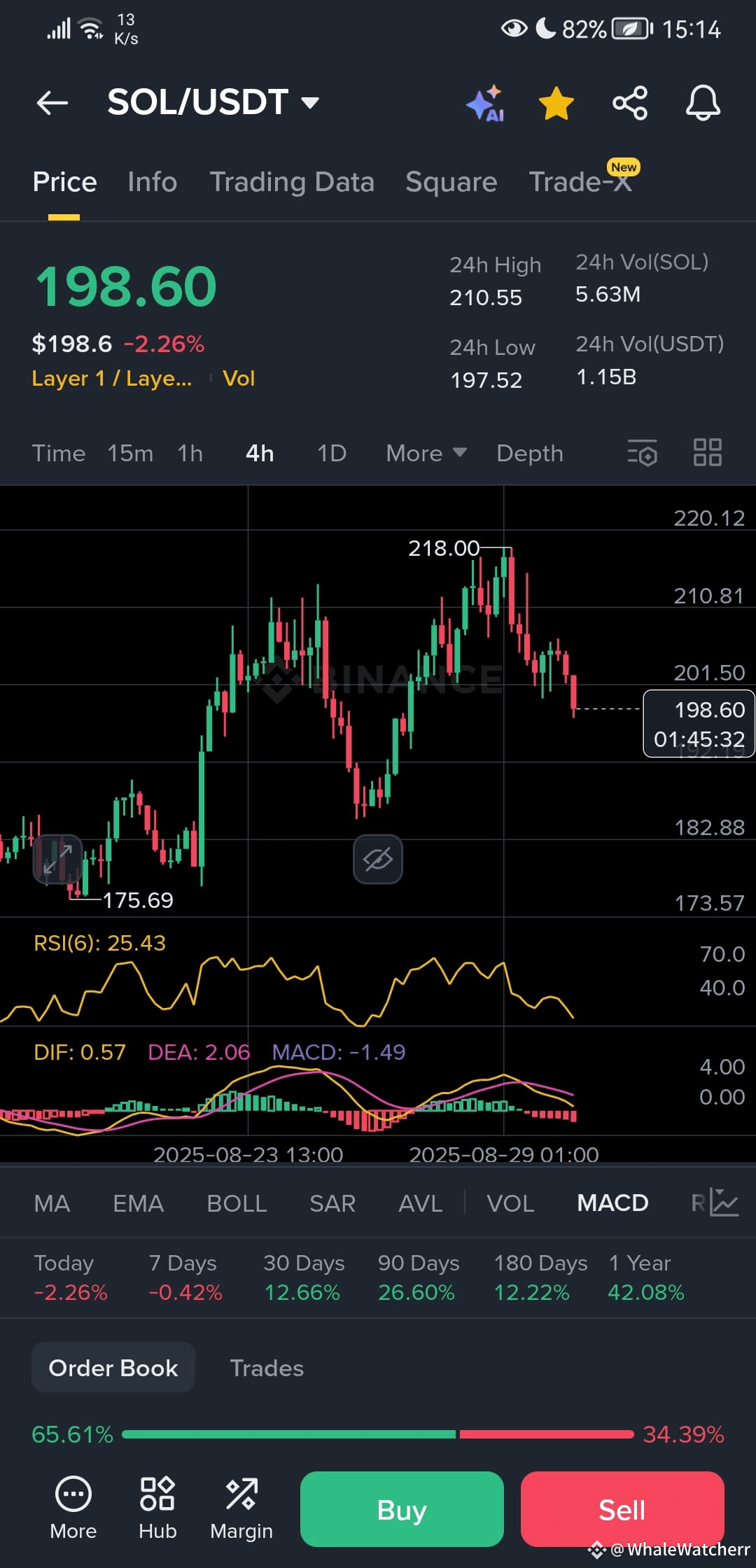Toggle the indicator visibility eye icon
This screenshot has height=1568, width=756.
(378, 859)
